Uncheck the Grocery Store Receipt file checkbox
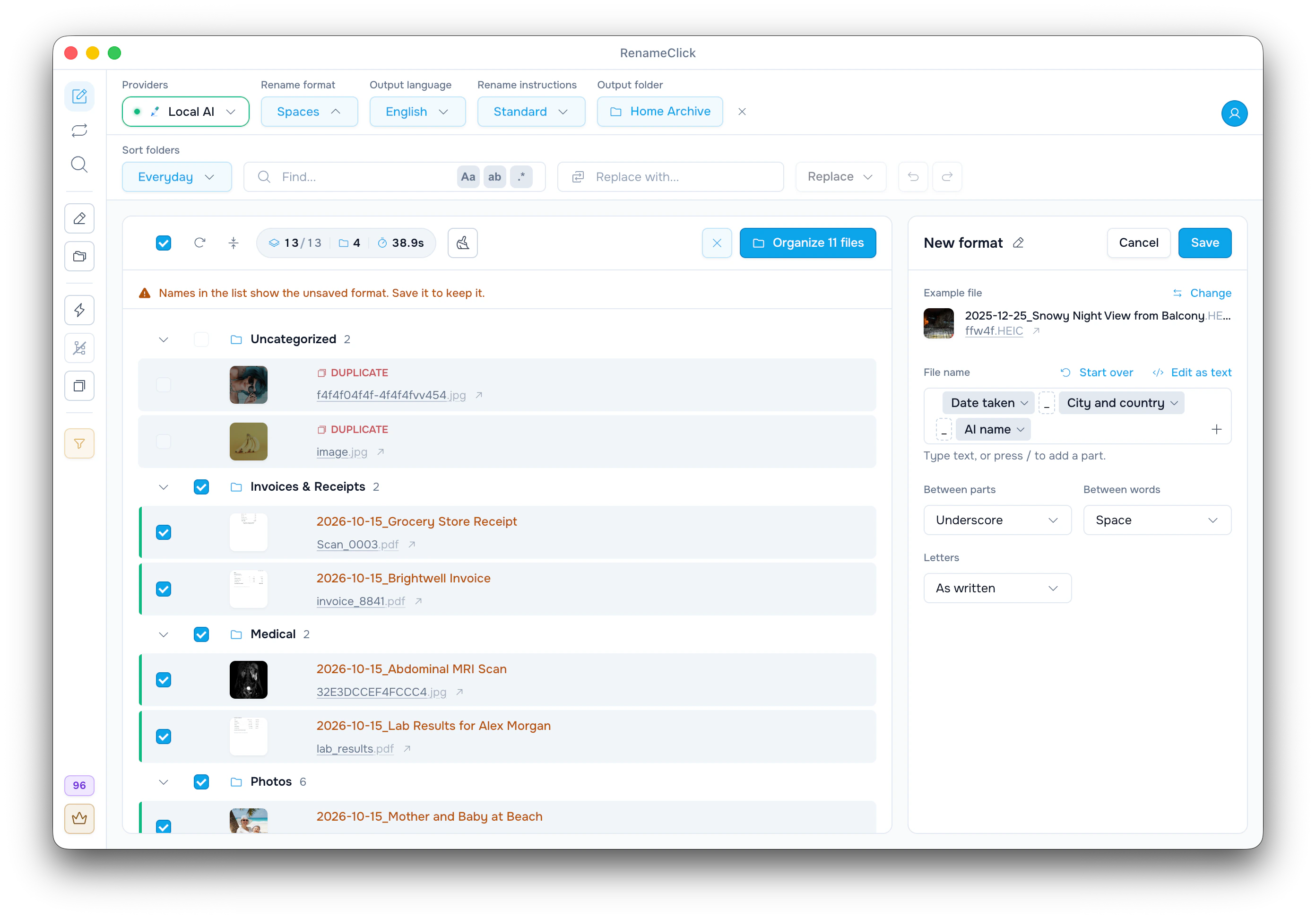 [164, 533]
